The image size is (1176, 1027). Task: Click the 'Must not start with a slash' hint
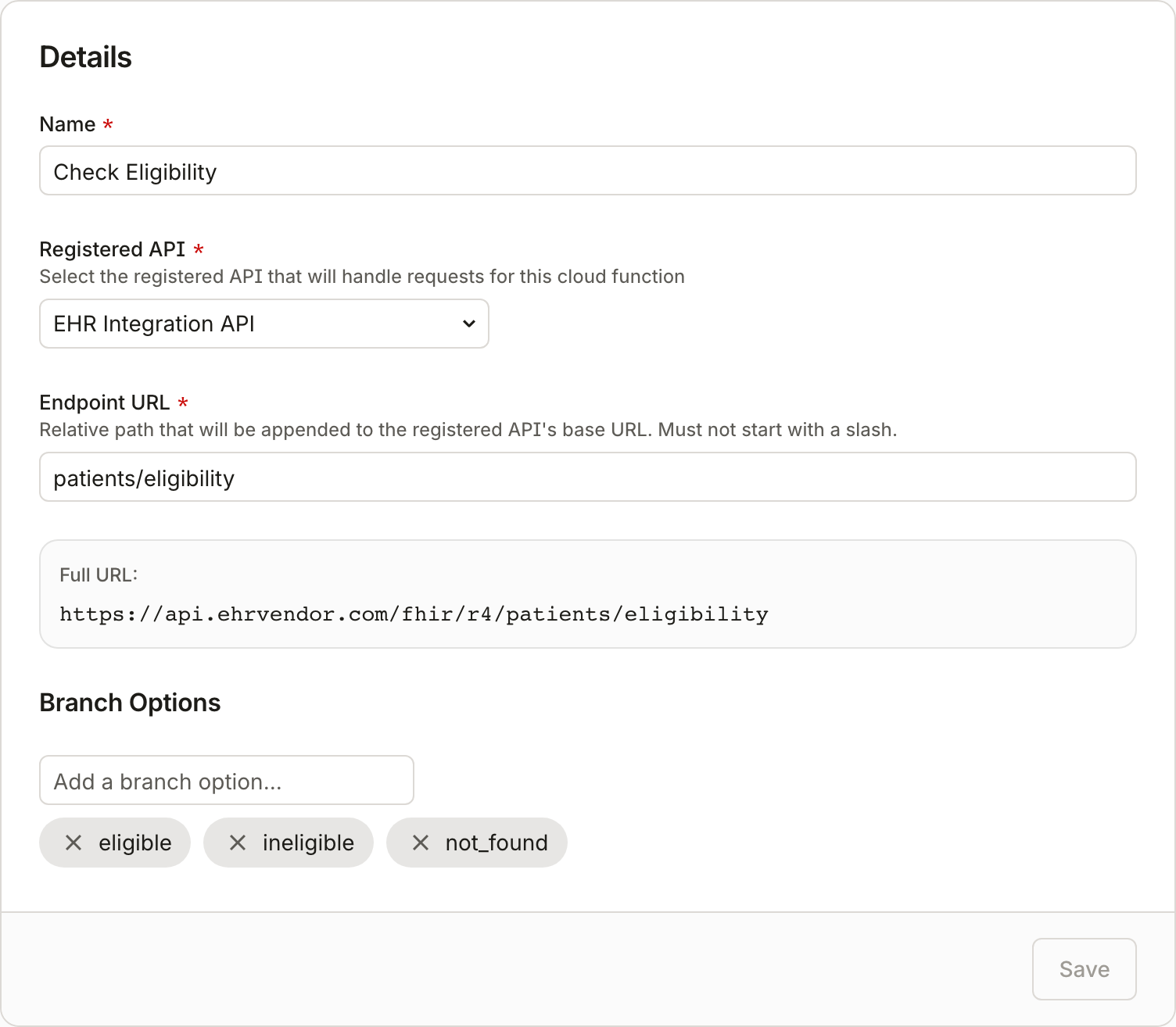point(777,430)
